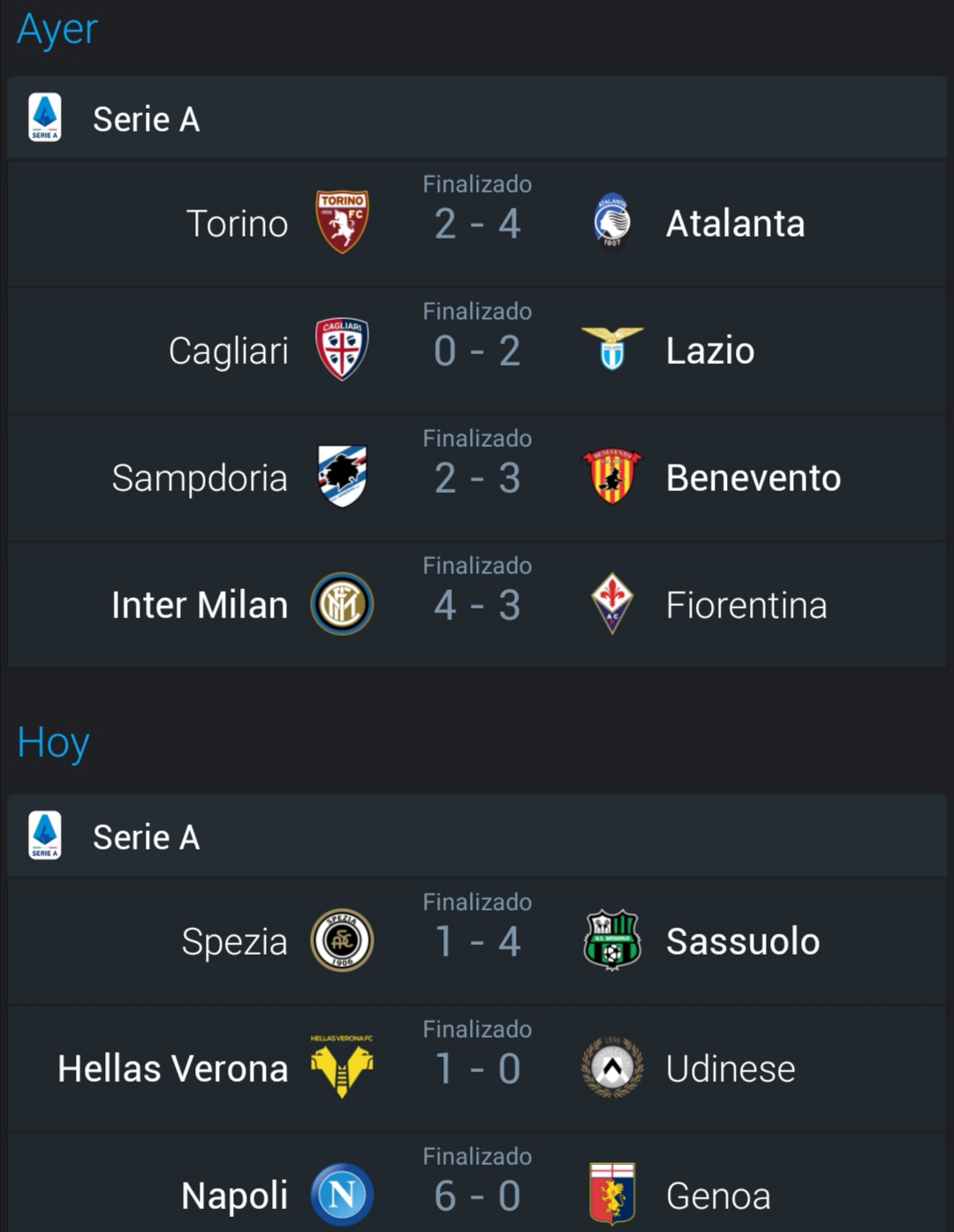954x1232 pixels.
Task: Open the Benevento witch crest
Action: 612,476
